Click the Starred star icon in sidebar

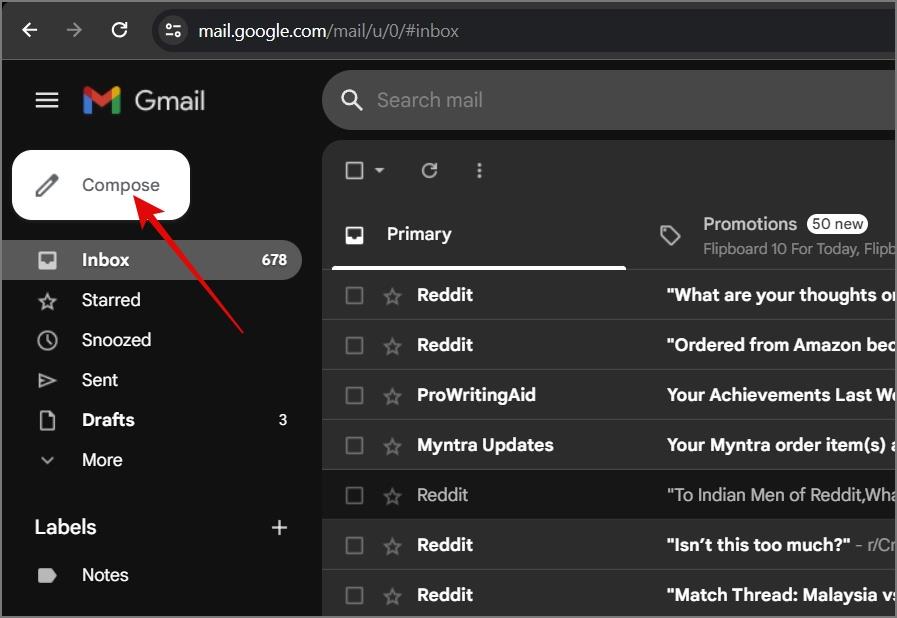(x=47, y=301)
